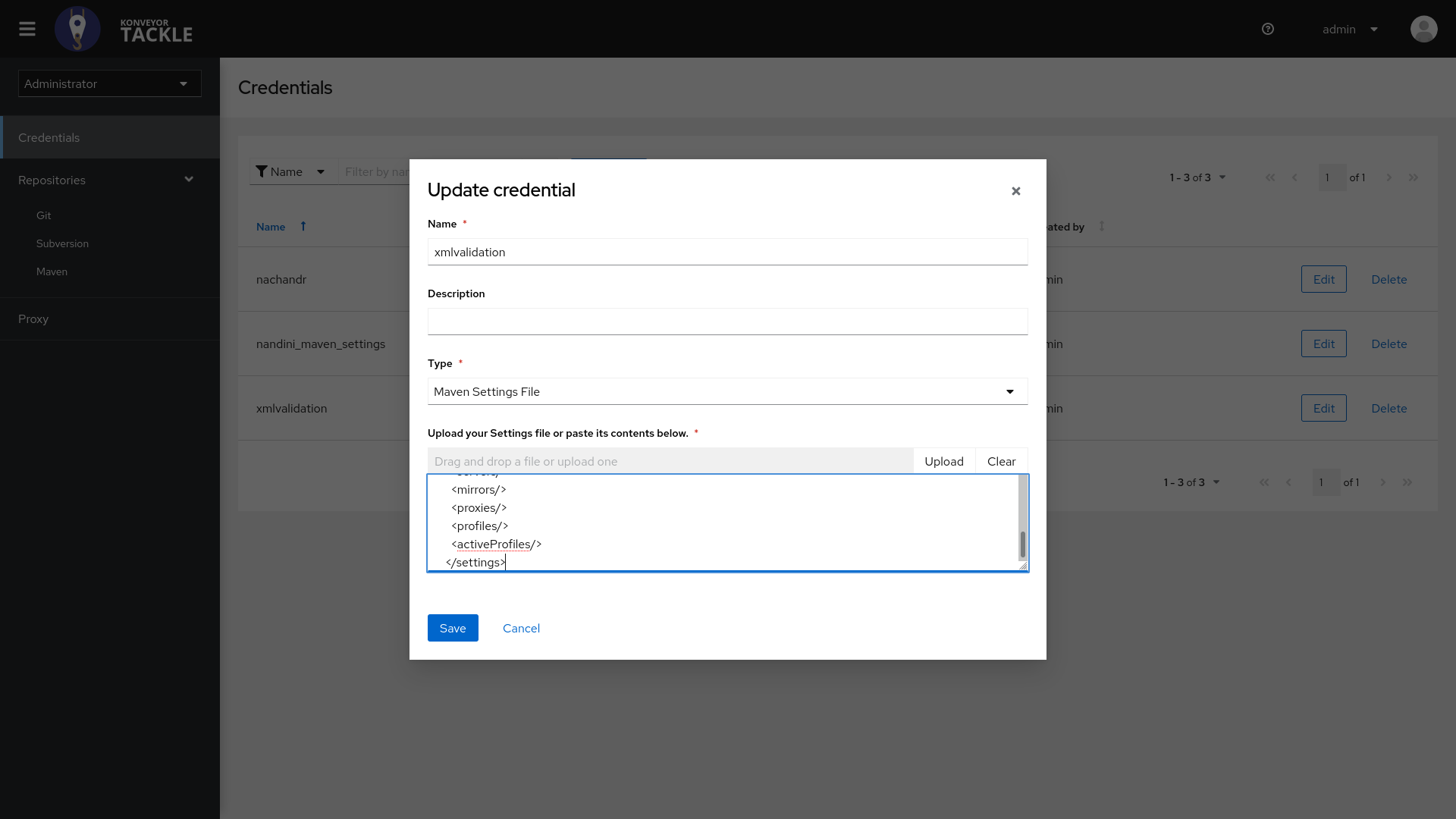
Task: Click the settings textarea scrollbar thumb
Action: click(1022, 544)
